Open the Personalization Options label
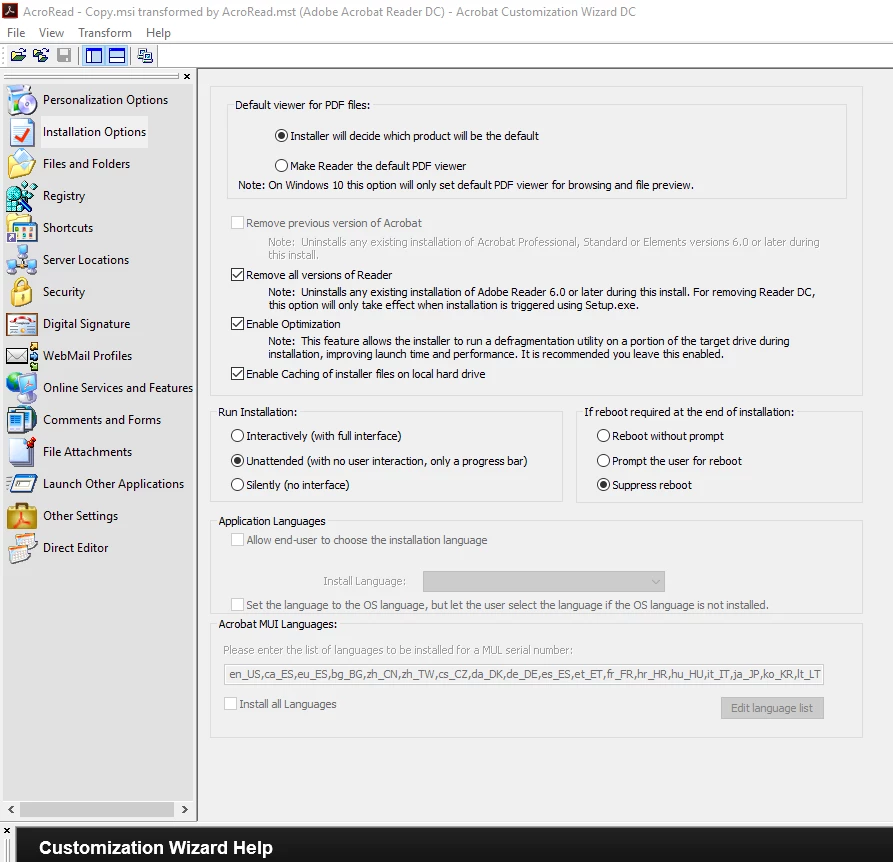Viewport: 893px width, 862px height. click(105, 100)
